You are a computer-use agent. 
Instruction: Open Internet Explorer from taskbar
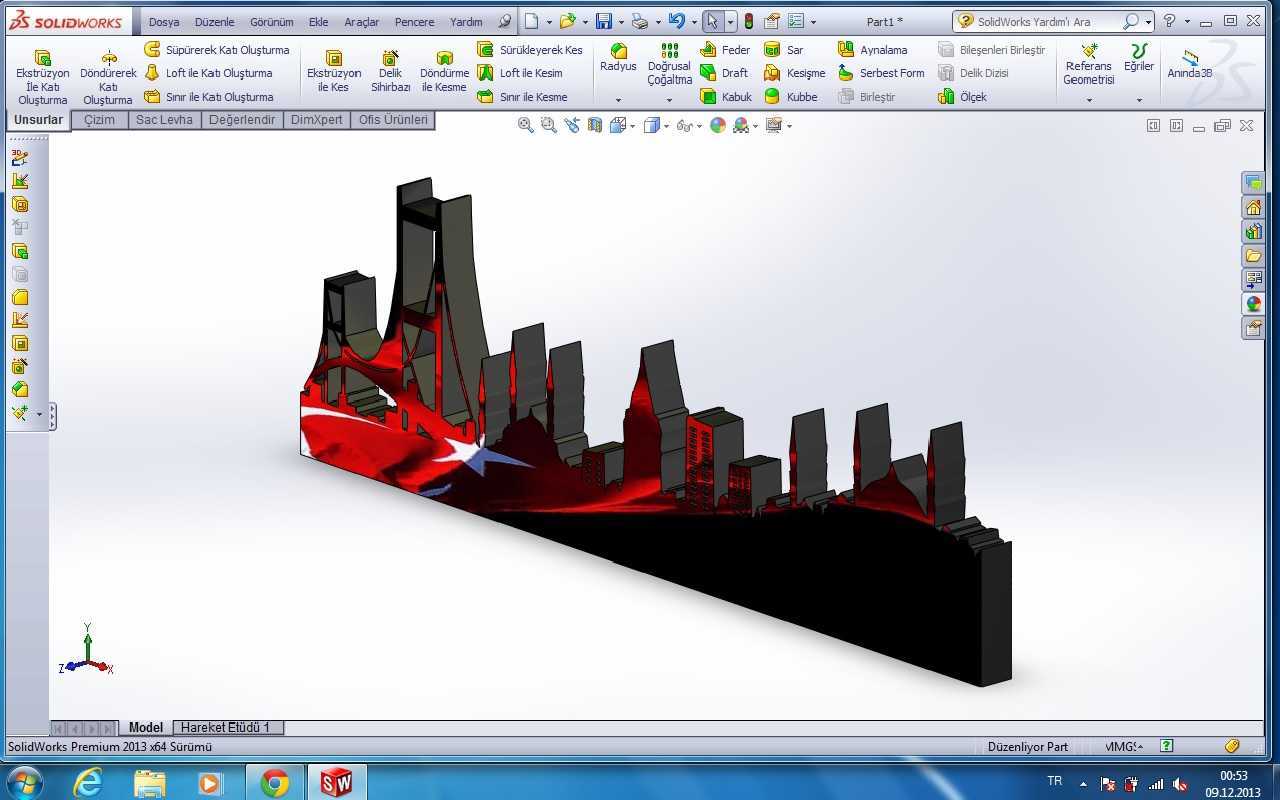88,782
